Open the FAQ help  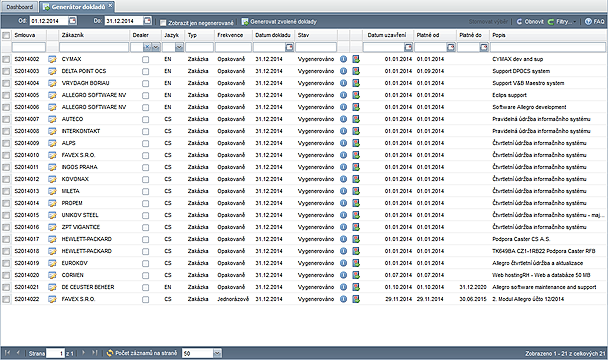click(x=594, y=22)
